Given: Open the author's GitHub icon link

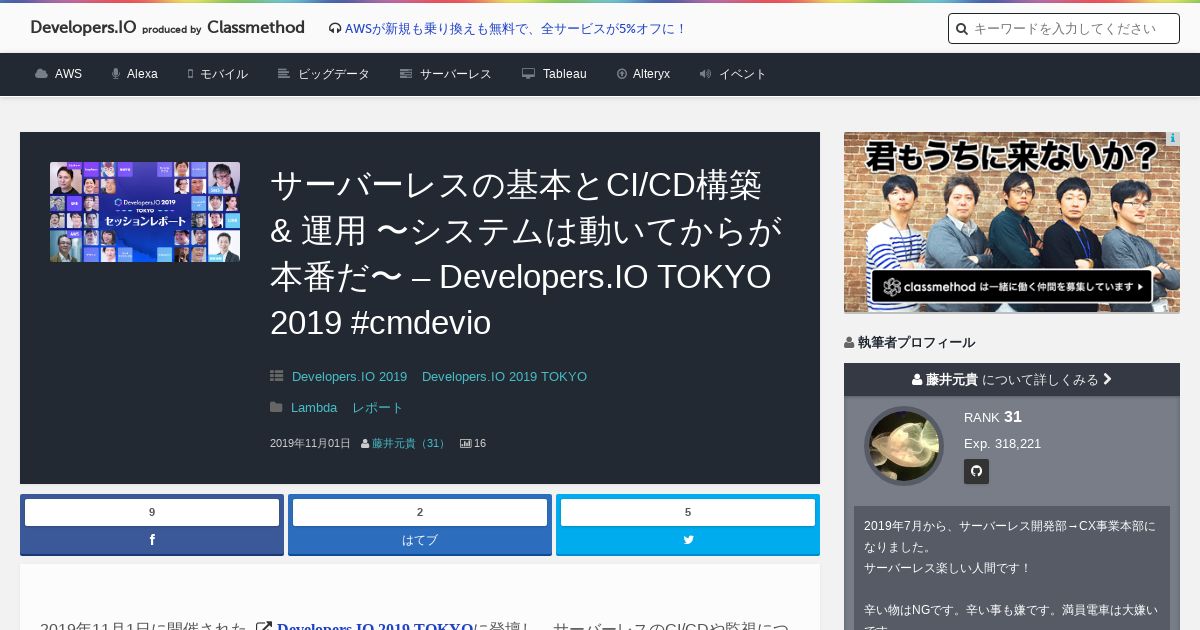Looking at the screenshot, I should coord(976,471).
